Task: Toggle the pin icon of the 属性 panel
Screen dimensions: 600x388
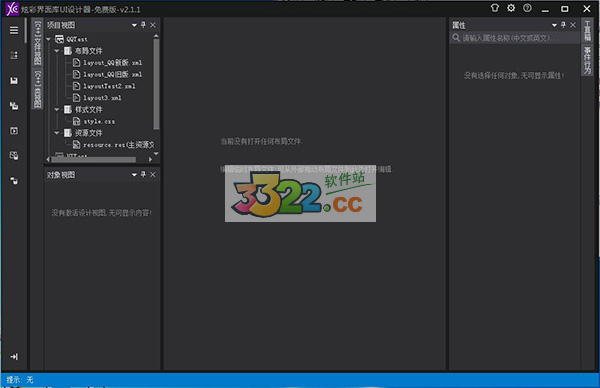Action: pos(563,25)
